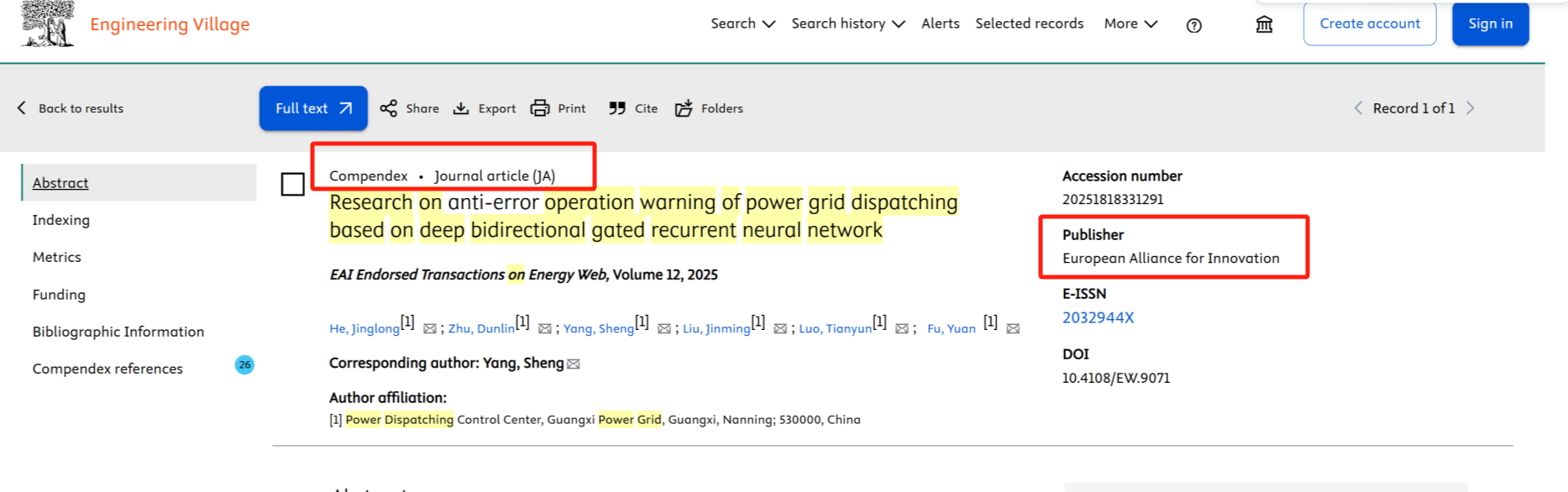
Task: Select Compendex references section
Action: [x=108, y=369]
